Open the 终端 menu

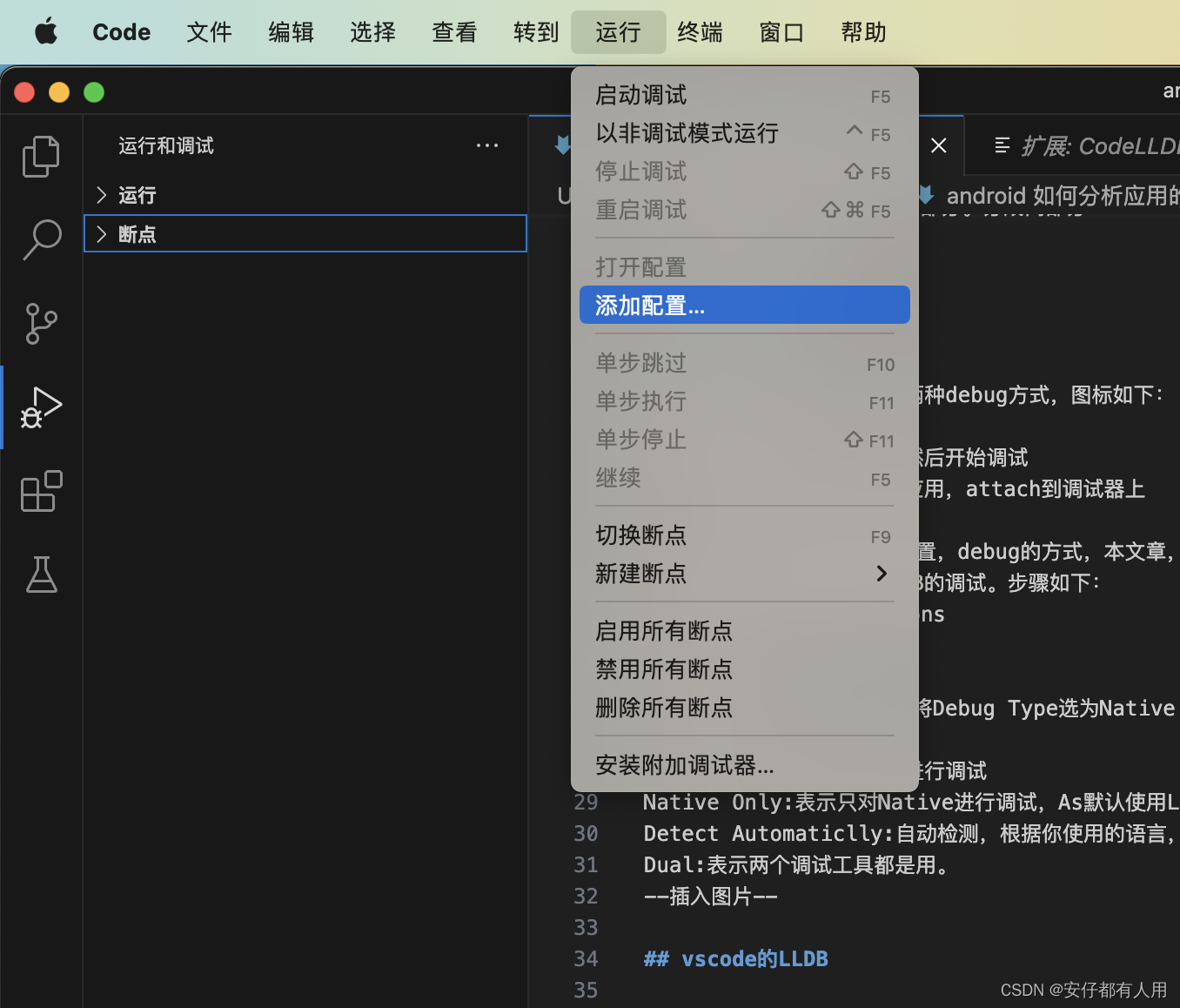pyautogui.click(x=700, y=32)
